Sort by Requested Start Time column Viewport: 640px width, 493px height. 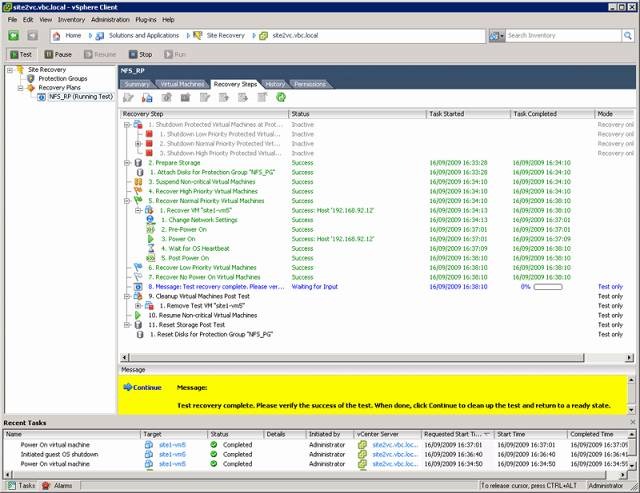tap(457, 434)
